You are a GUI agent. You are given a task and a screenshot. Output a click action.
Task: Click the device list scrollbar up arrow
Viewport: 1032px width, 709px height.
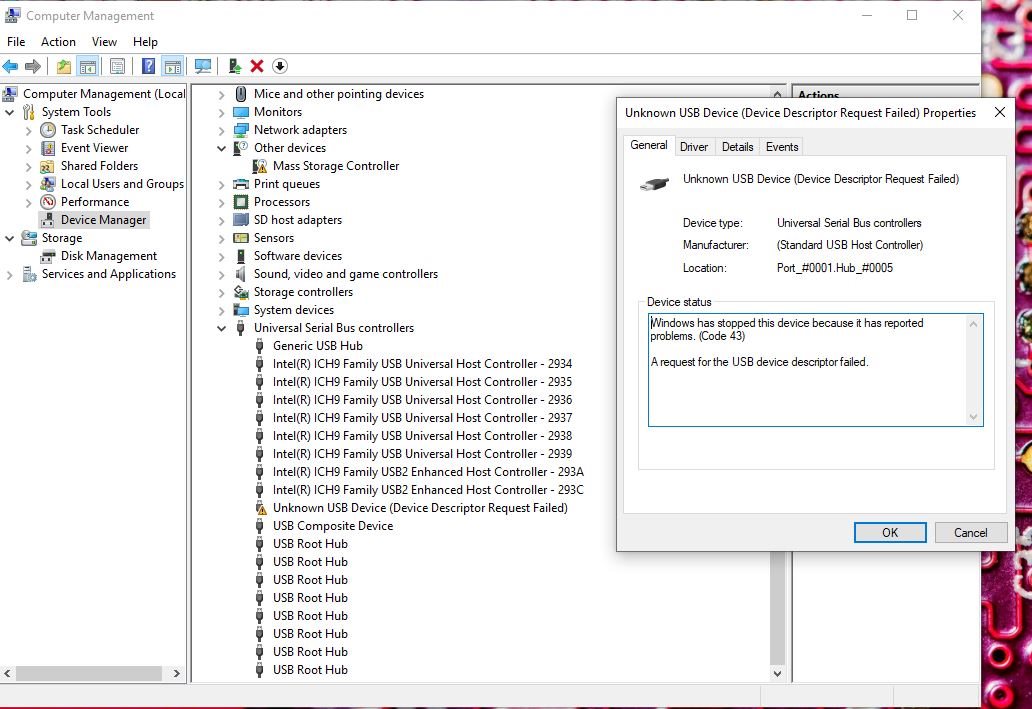(777, 93)
